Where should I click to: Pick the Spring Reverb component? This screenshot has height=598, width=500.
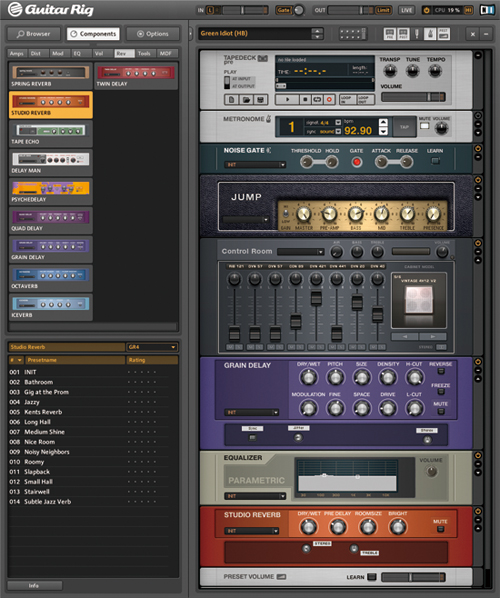pos(50,76)
